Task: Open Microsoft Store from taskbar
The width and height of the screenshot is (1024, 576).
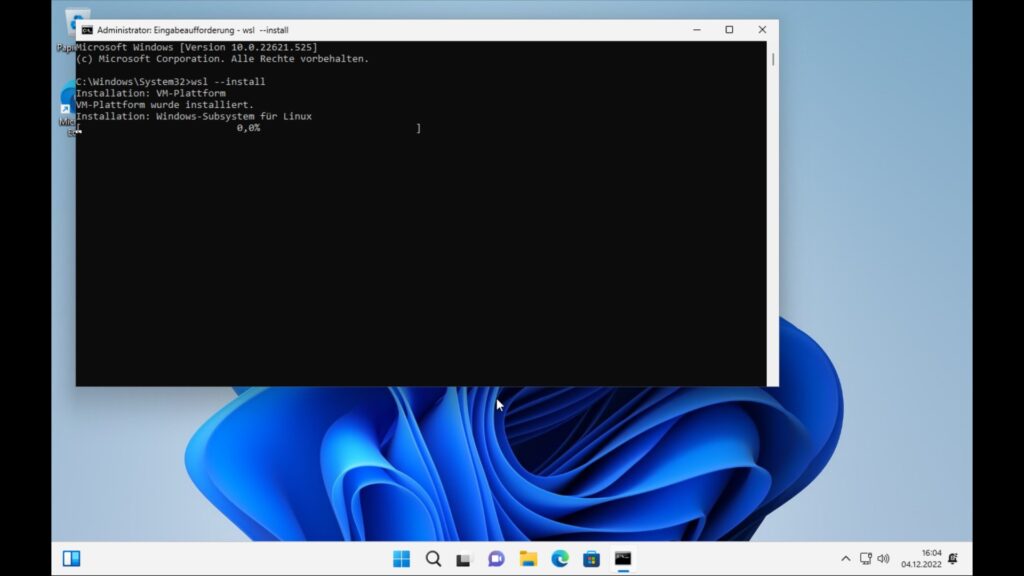Action: coord(591,558)
